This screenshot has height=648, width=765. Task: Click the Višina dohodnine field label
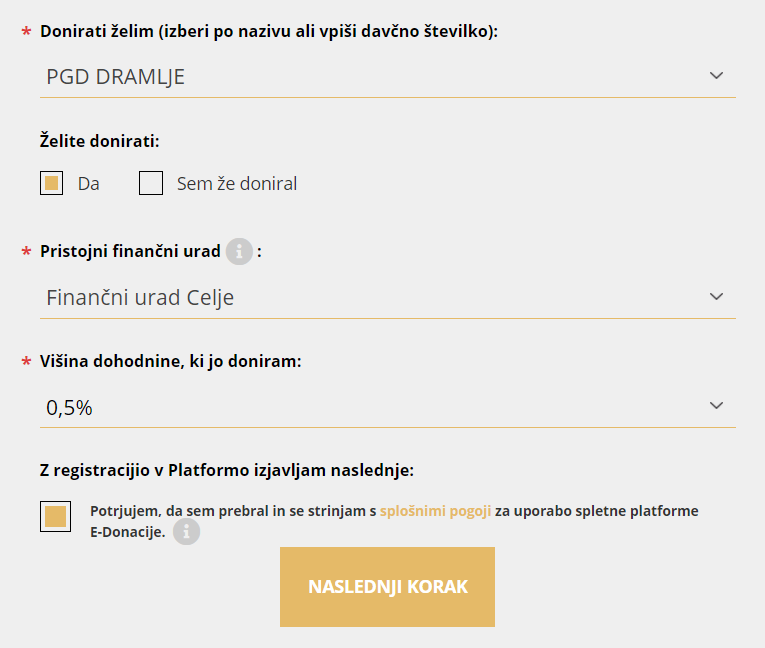[170, 361]
